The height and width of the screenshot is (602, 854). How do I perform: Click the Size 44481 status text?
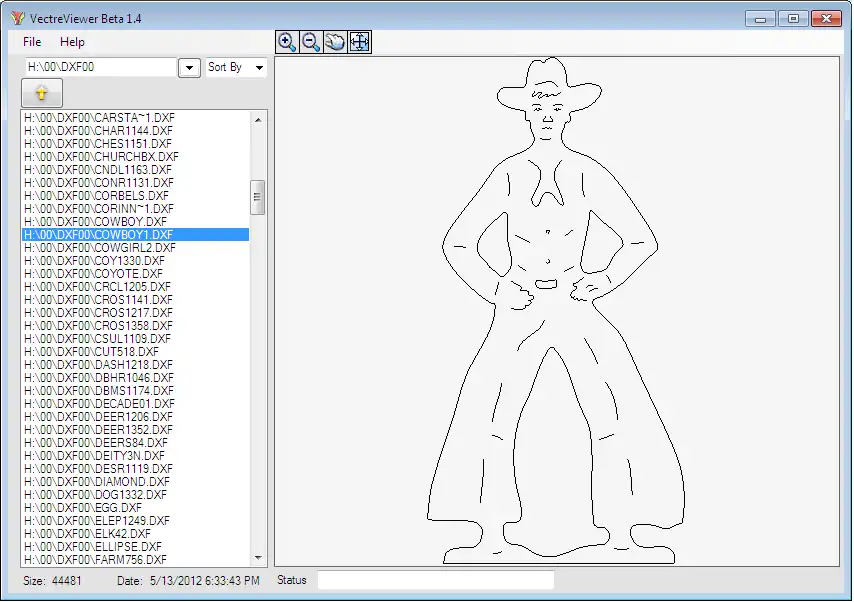[x=52, y=581]
